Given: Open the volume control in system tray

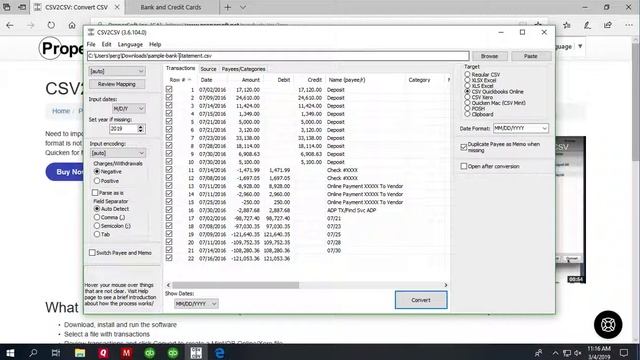Looking at the screenshot, I should [x=578, y=353].
